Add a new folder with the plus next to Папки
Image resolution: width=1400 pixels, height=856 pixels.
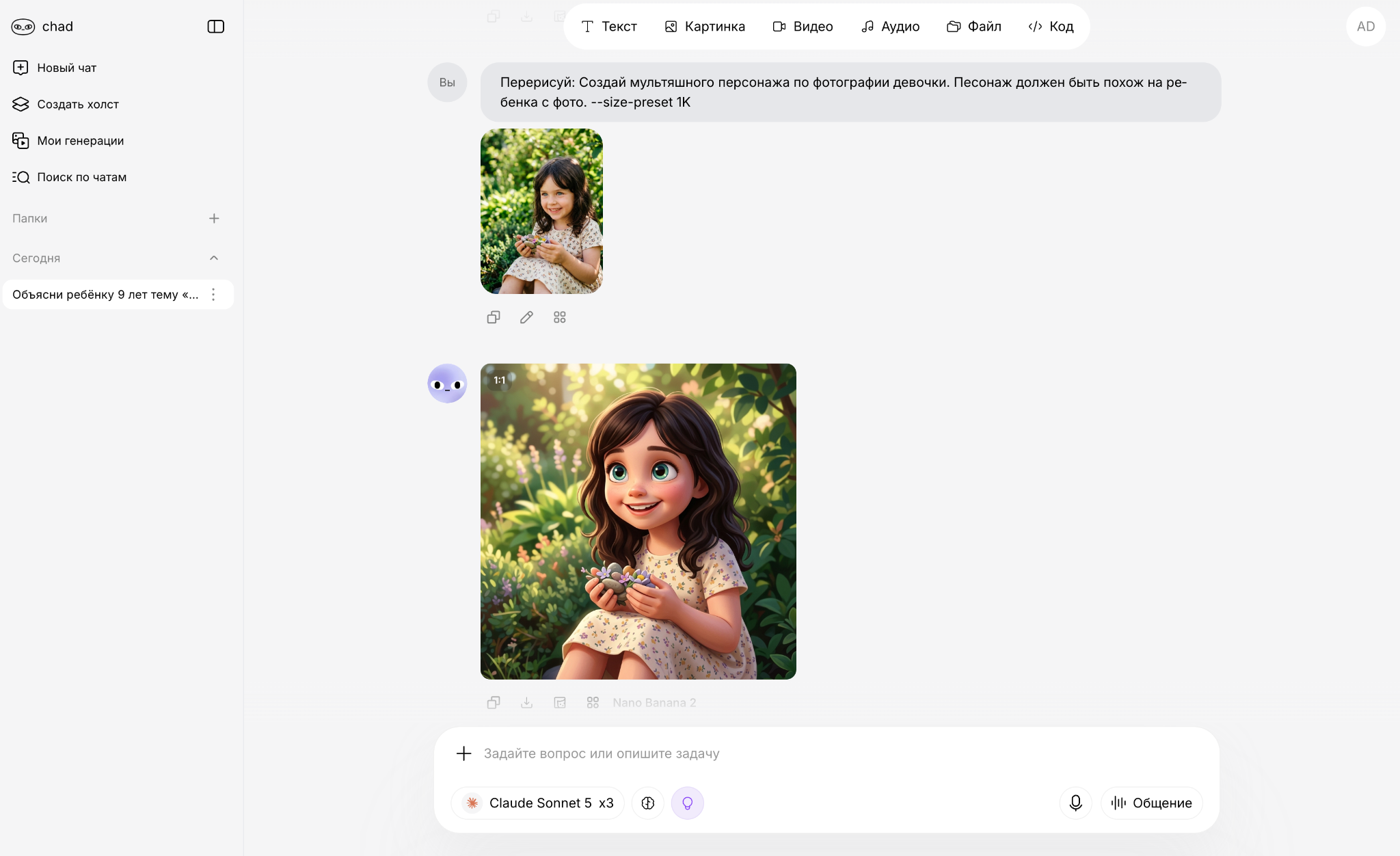pyautogui.click(x=214, y=218)
